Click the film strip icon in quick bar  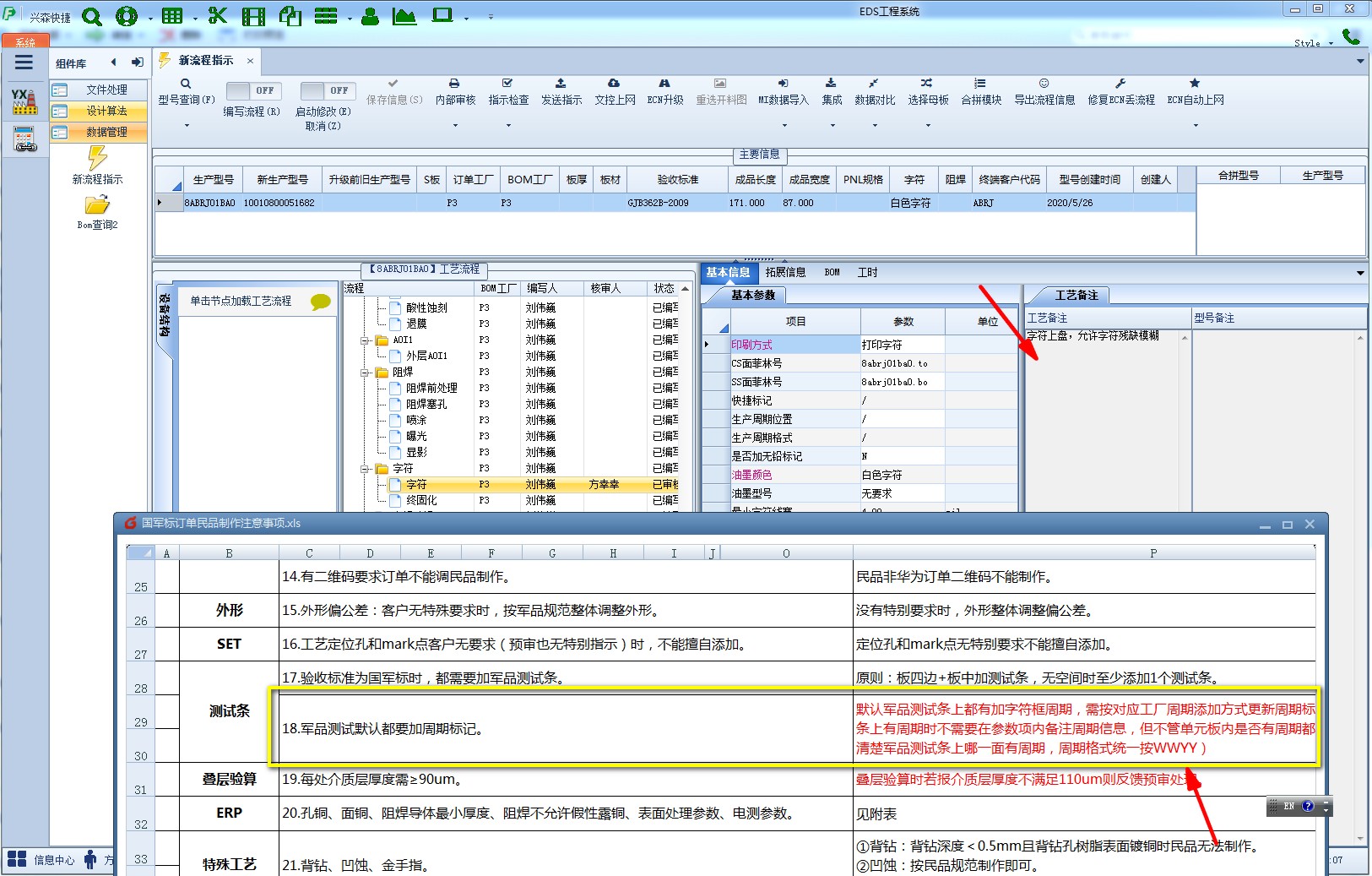coord(253,16)
